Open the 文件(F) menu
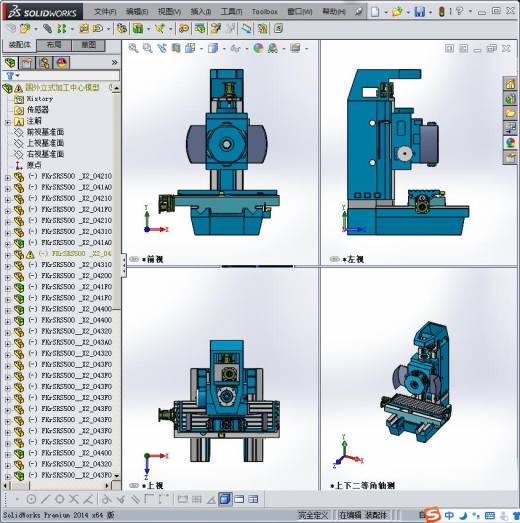This screenshot has height=523, width=520. [x=105, y=12]
